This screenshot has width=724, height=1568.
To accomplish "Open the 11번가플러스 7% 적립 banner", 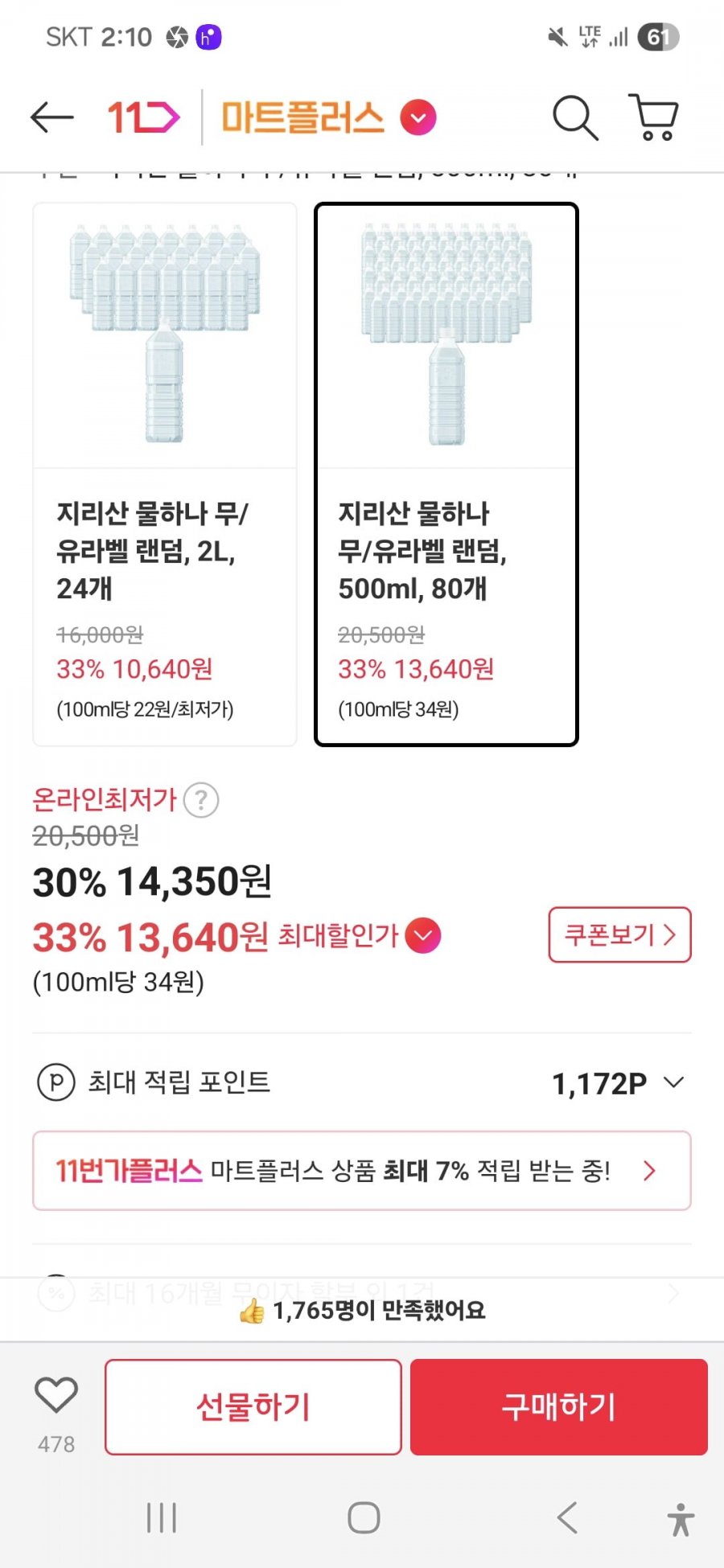I will (x=362, y=1171).
